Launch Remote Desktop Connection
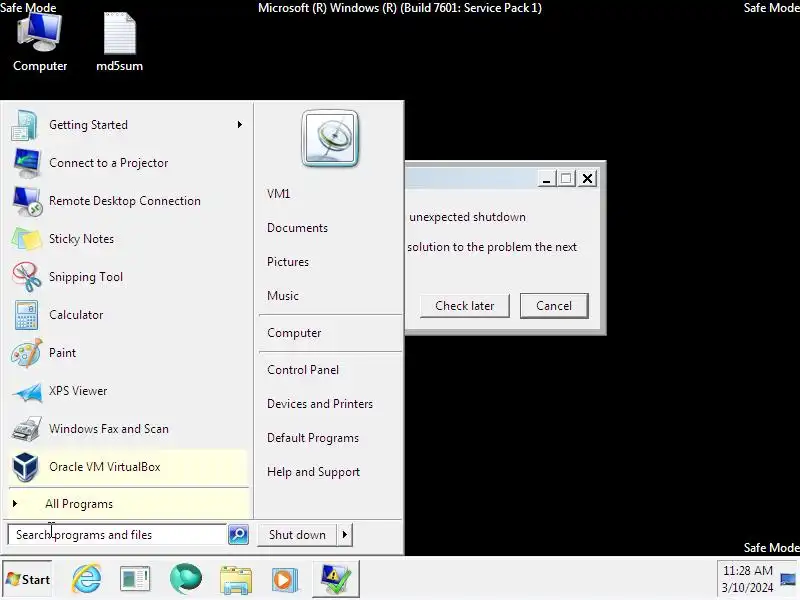 pyautogui.click(x=128, y=201)
